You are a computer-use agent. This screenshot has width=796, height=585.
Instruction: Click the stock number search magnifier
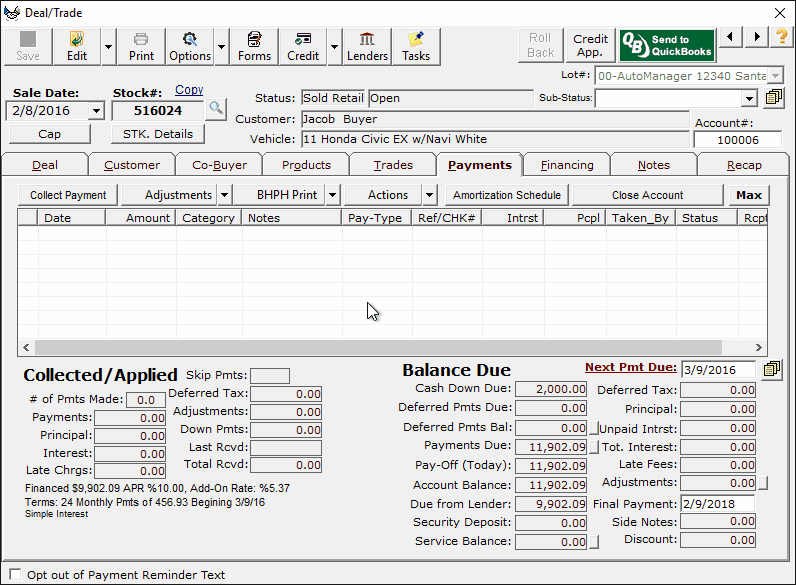(x=217, y=109)
